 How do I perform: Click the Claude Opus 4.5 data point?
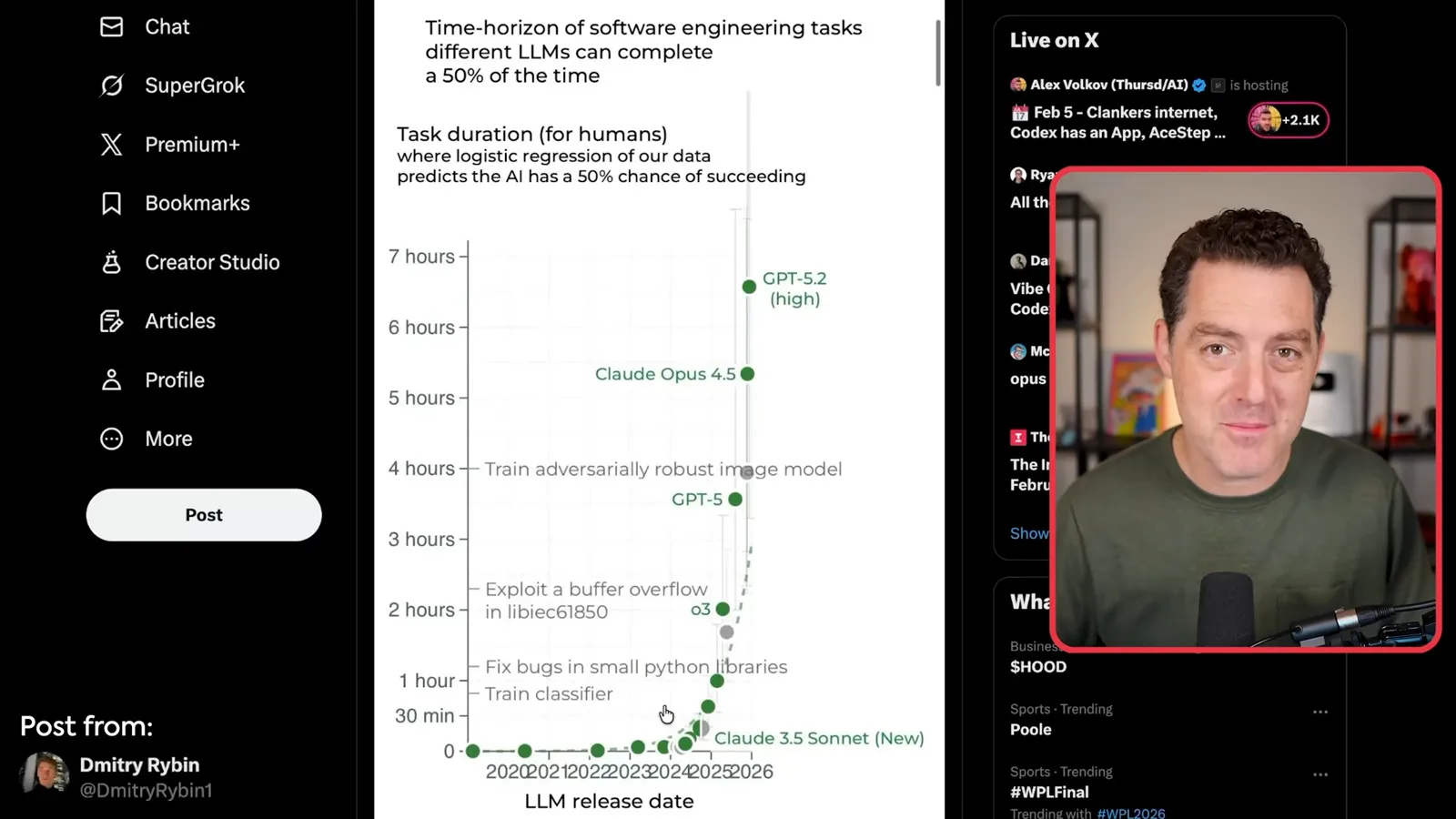[x=747, y=374]
